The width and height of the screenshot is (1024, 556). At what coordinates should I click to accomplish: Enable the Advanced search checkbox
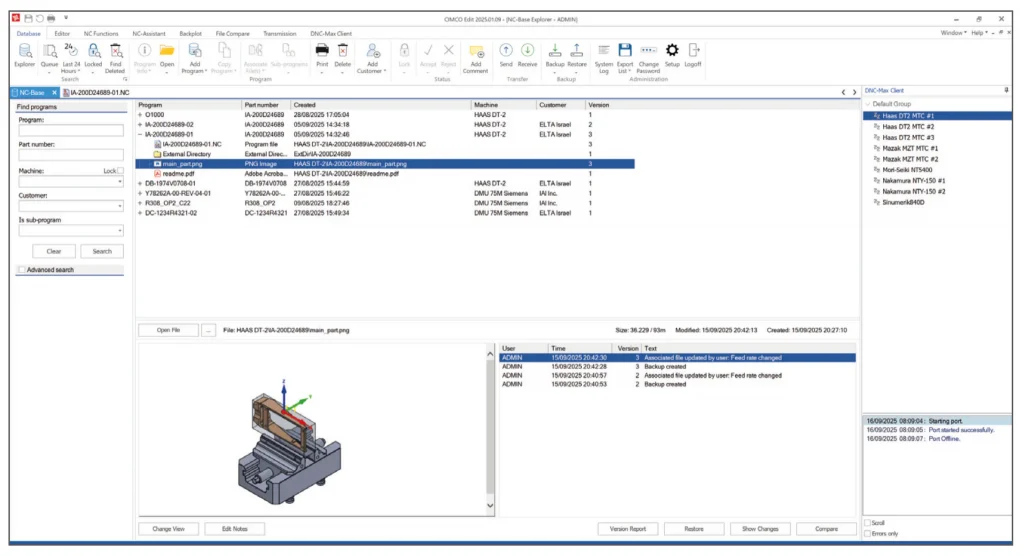(x=22, y=270)
